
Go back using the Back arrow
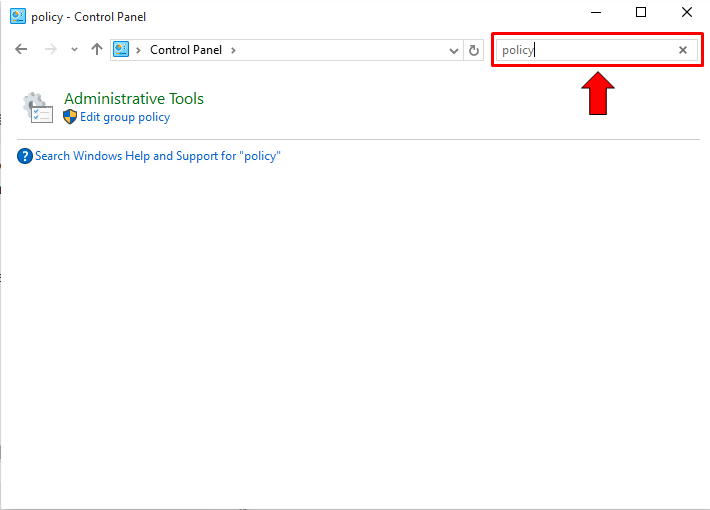21,49
